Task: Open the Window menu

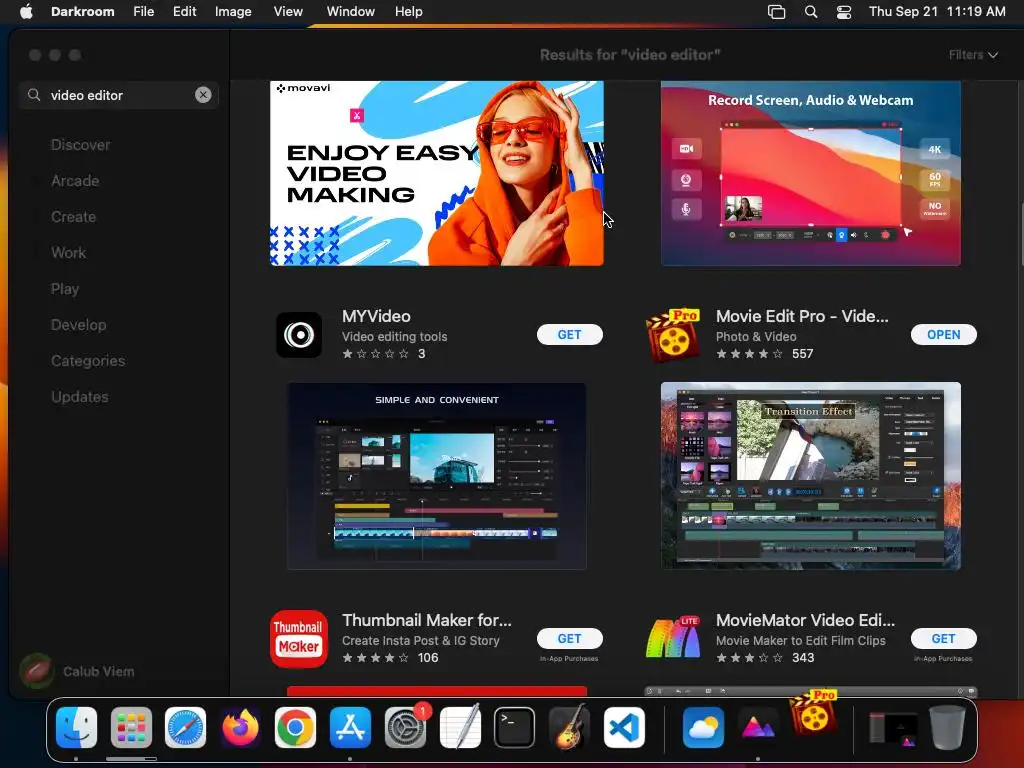Action: 351,12
